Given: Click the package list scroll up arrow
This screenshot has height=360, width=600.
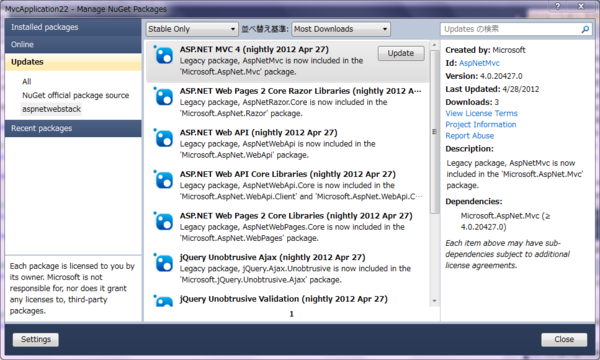Looking at the screenshot, I should [x=434, y=45].
